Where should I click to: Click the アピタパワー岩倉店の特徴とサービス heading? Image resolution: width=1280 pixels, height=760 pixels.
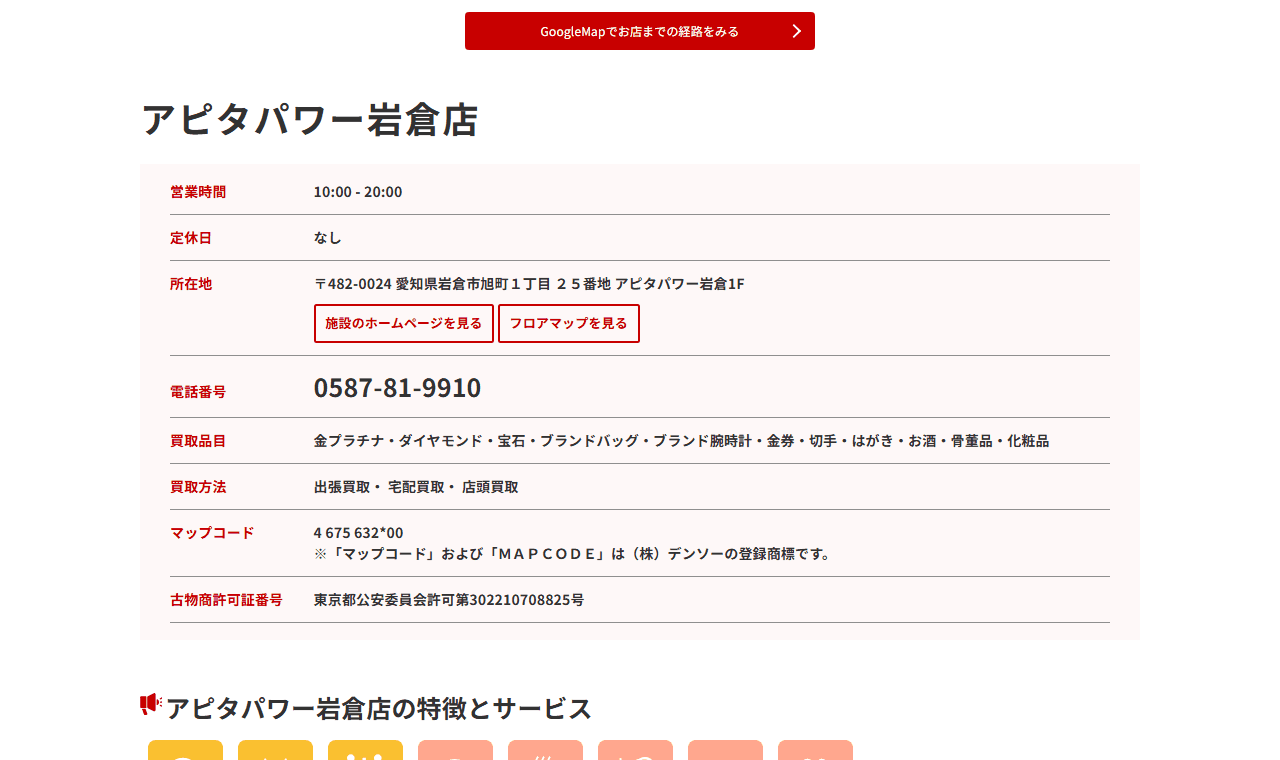(379, 708)
